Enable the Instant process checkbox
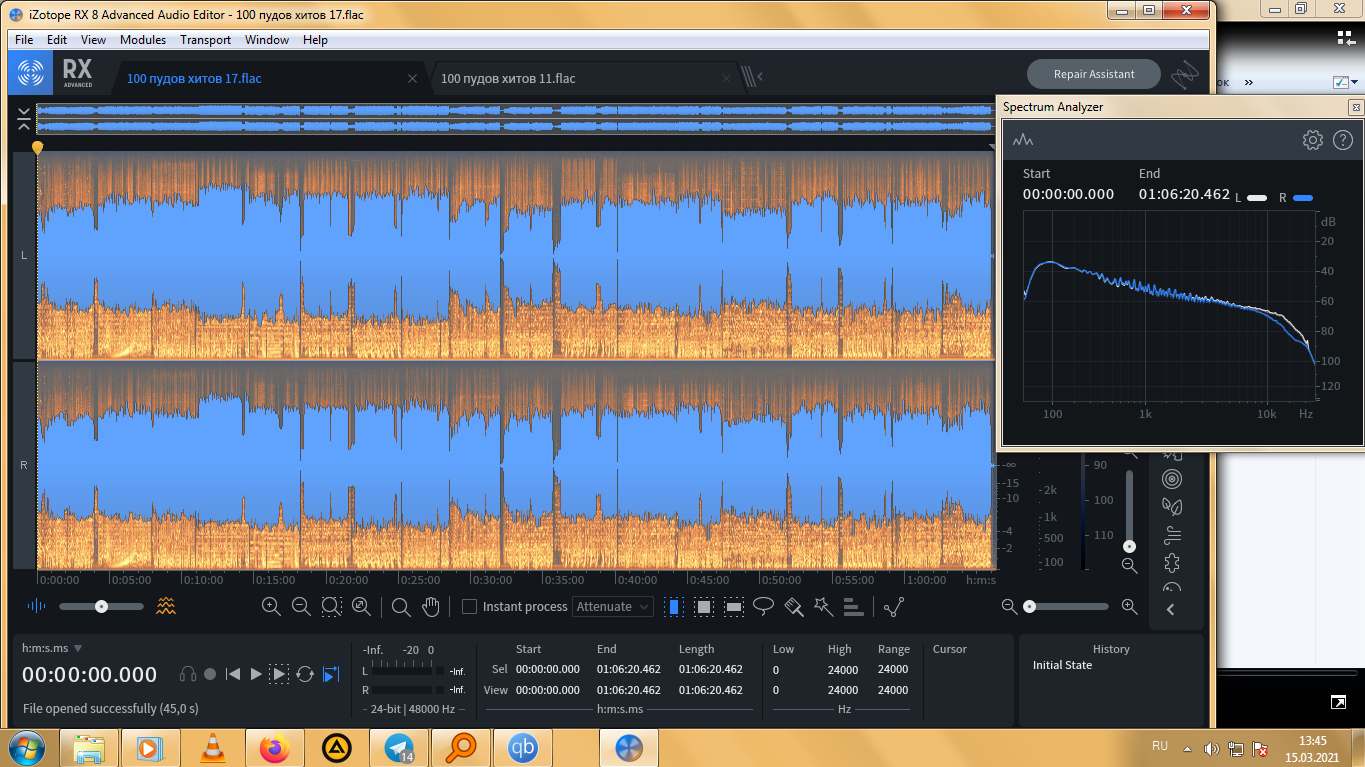The height and width of the screenshot is (767, 1365). point(469,607)
